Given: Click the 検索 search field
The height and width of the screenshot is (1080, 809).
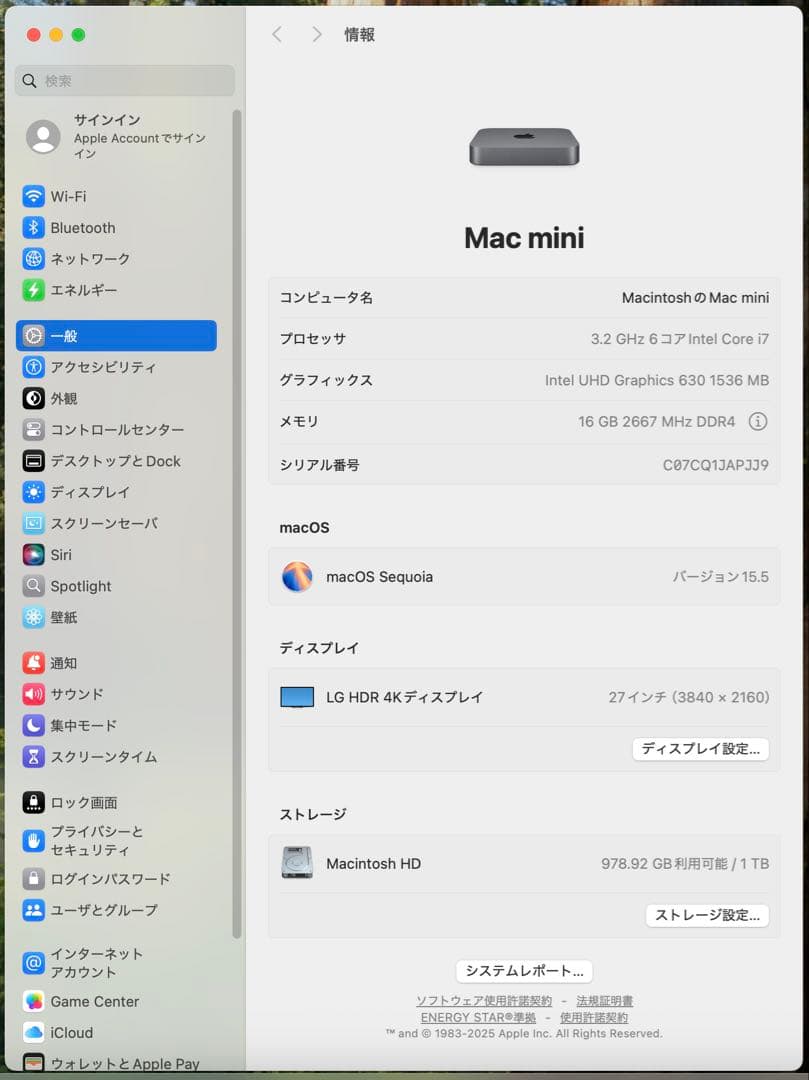Looking at the screenshot, I should coord(124,80).
